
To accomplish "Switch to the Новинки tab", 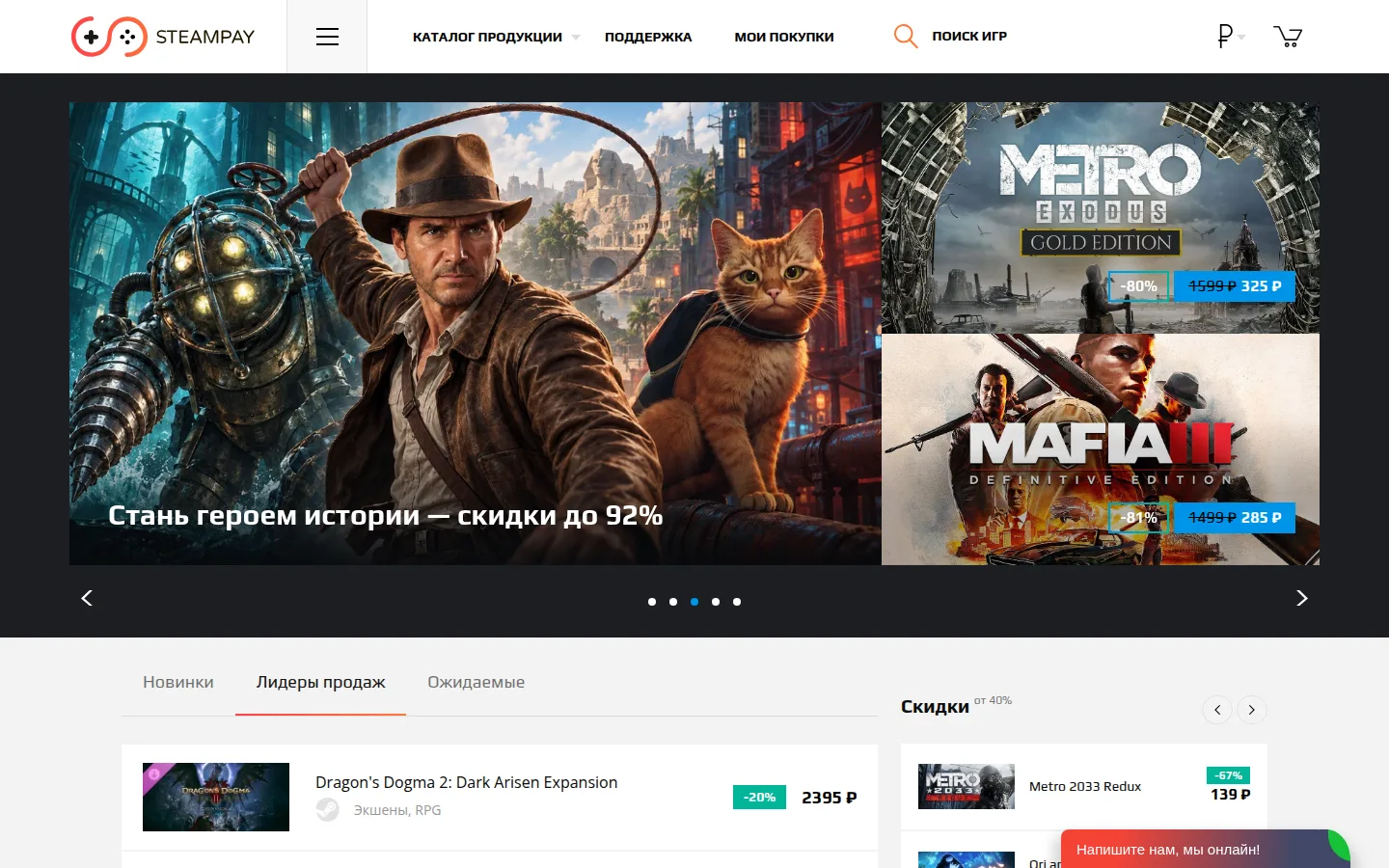I will point(178,682).
